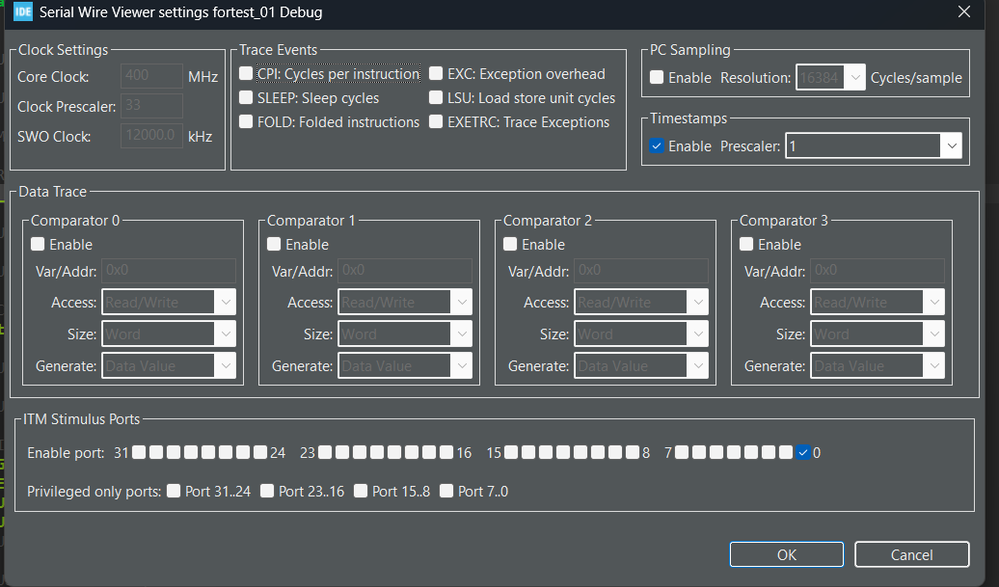Check EXETRC: Trace Exceptions option
The width and height of the screenshot is (999, 587).
click(437, 122)
